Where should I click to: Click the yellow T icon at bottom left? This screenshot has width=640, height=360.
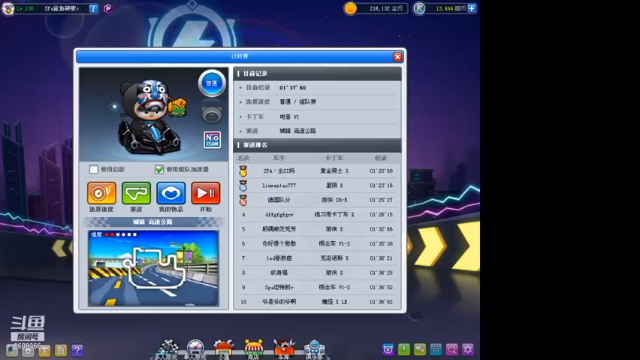tap(44, 350)
